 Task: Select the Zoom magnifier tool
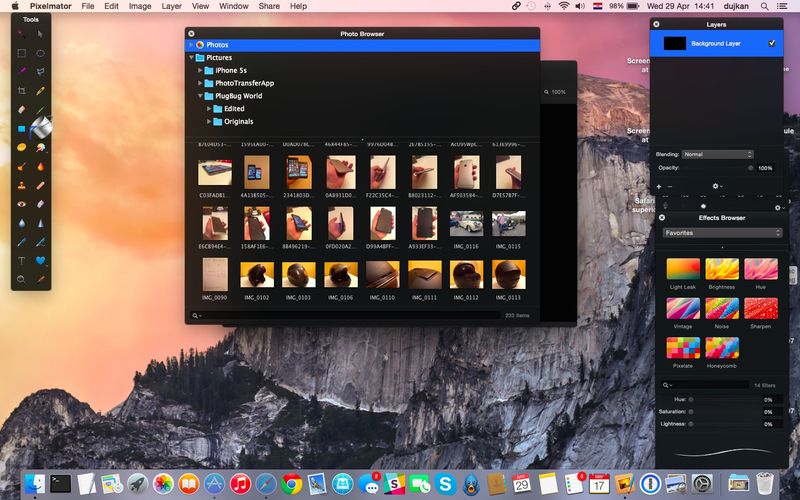[x=21, y=280]
